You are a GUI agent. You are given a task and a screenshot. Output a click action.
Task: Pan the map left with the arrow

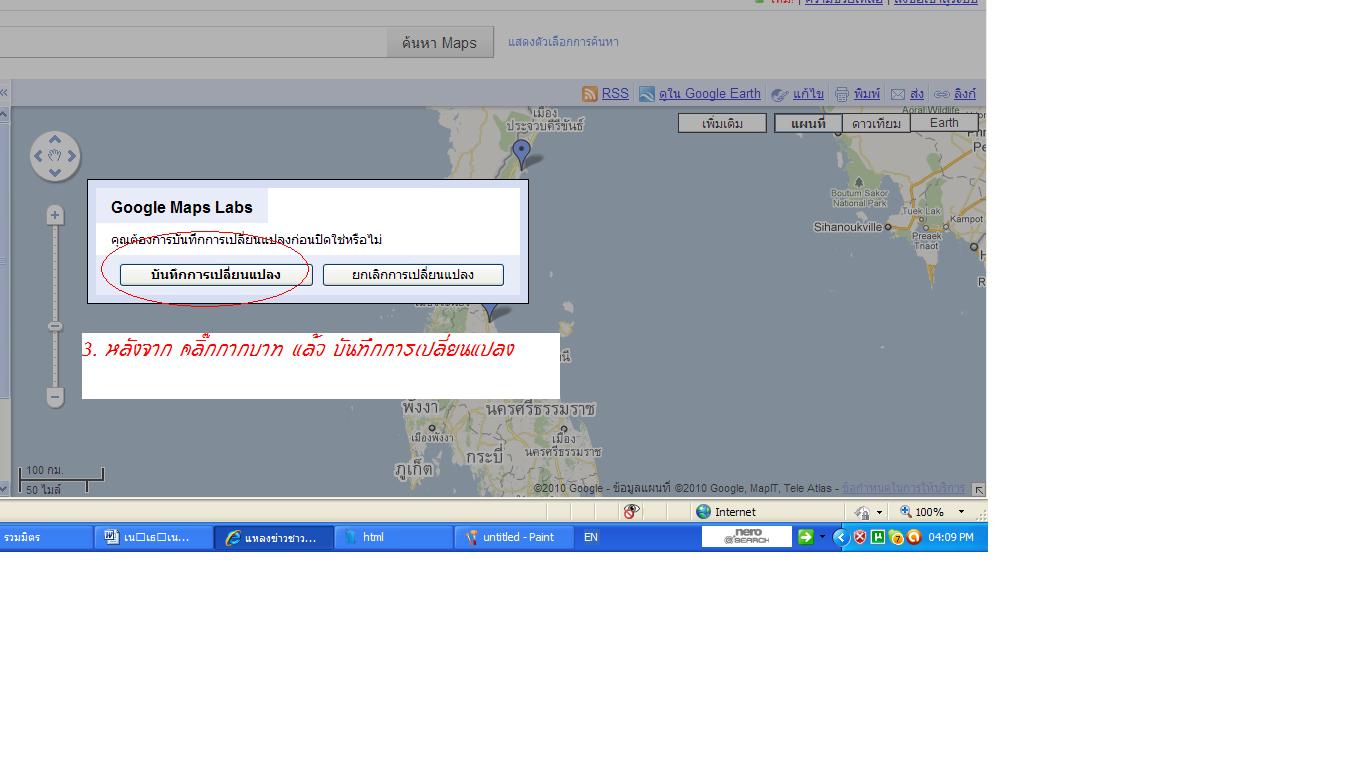pyautogui.click(x=39, y=156)
